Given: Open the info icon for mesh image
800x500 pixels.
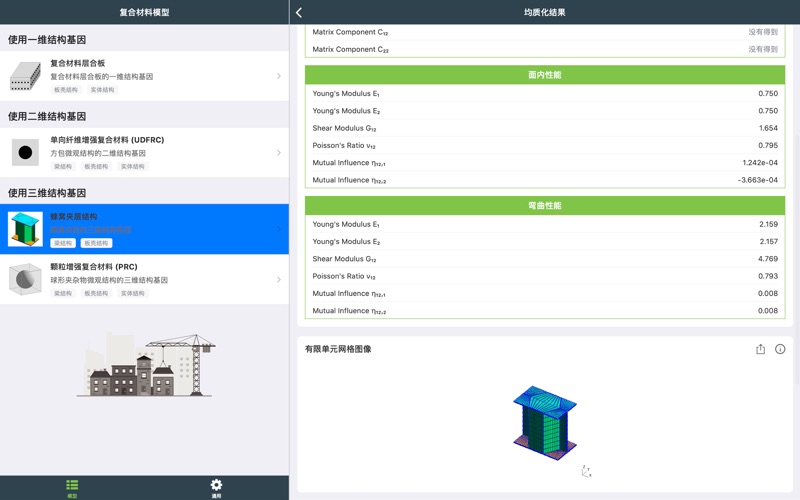Looking at the screenshot, I should [x=780, y=349].
